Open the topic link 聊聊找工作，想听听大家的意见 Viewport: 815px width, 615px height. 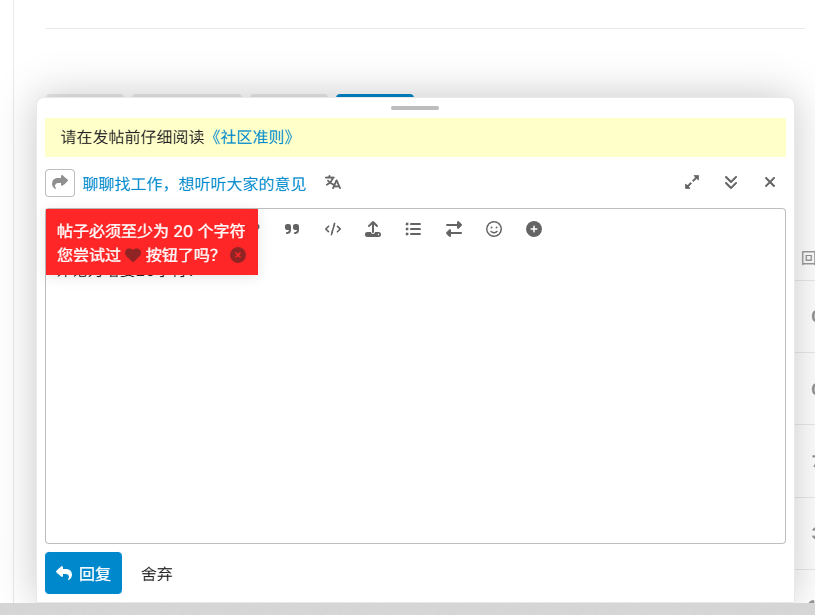click(194, 184)
